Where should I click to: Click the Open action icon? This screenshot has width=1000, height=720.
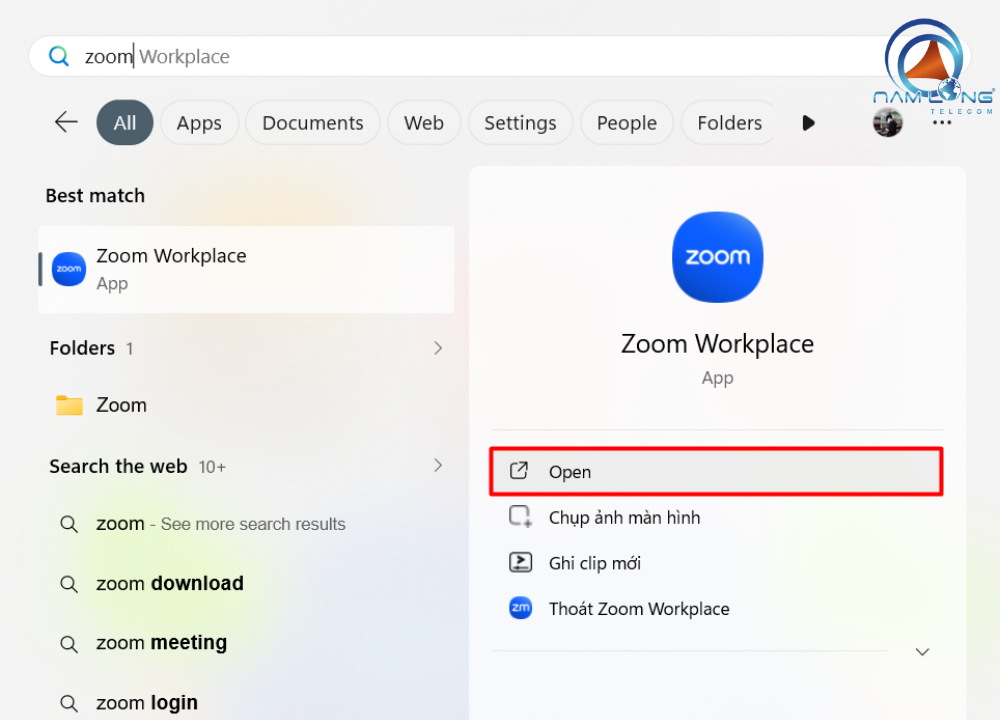click(x=519, y=471)
